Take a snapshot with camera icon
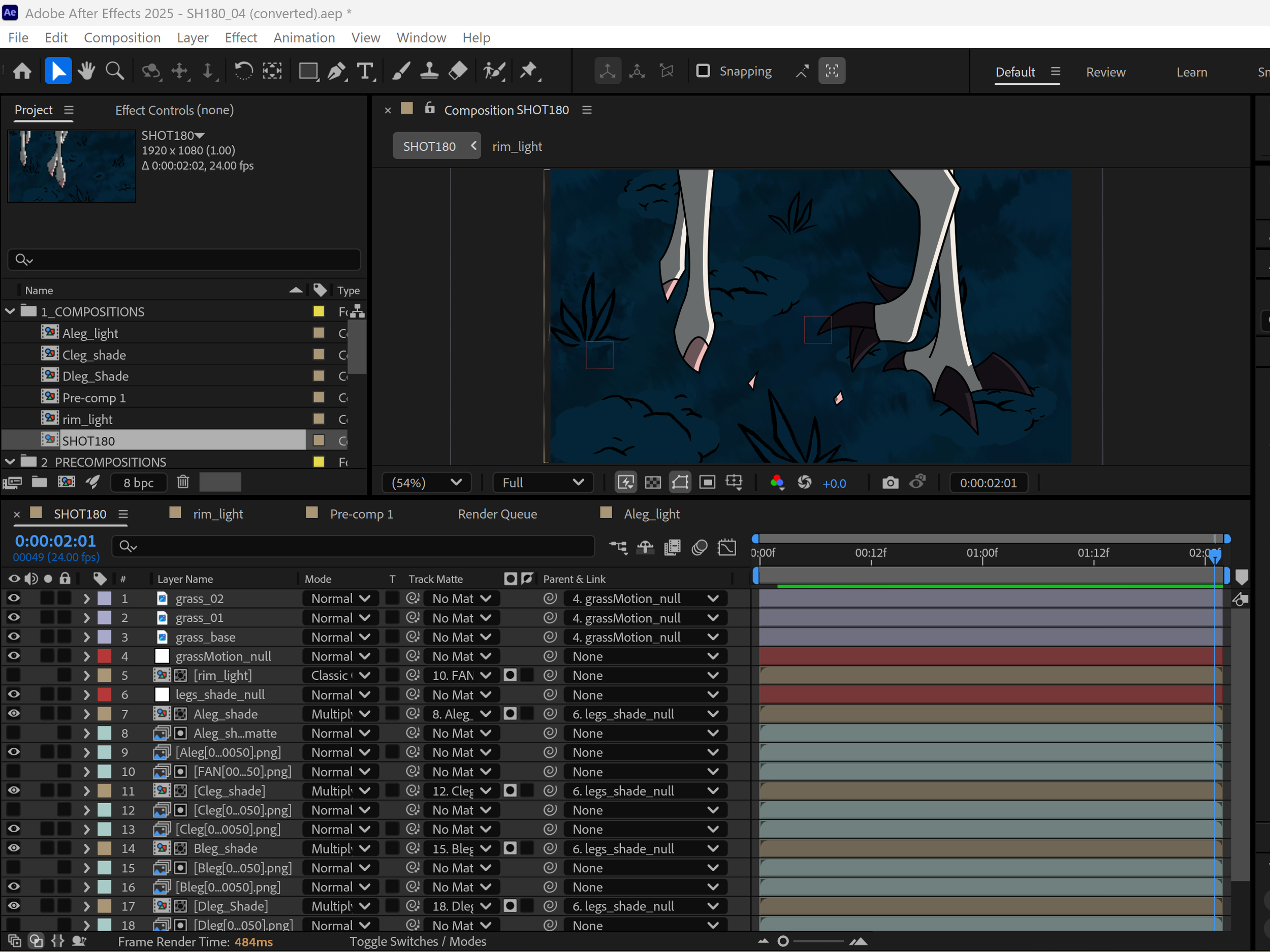The height and width of the screenshot is (952, 1270). pos(890,482)
